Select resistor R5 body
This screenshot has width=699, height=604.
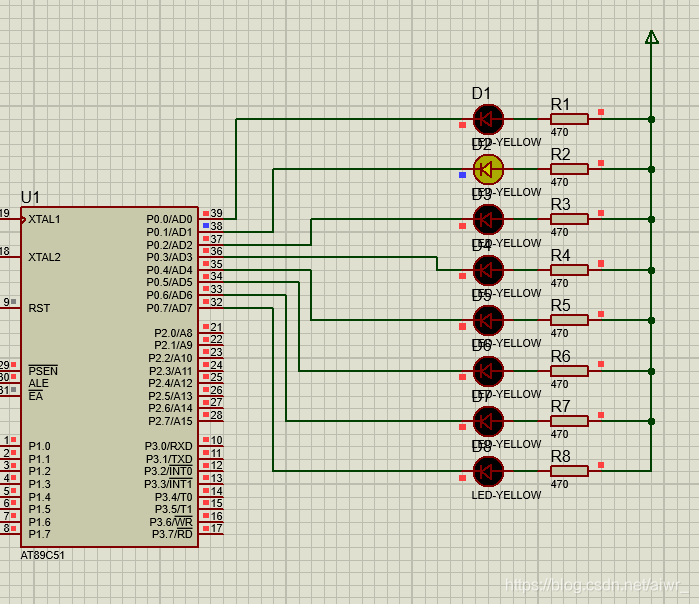(x=569, y=320)
